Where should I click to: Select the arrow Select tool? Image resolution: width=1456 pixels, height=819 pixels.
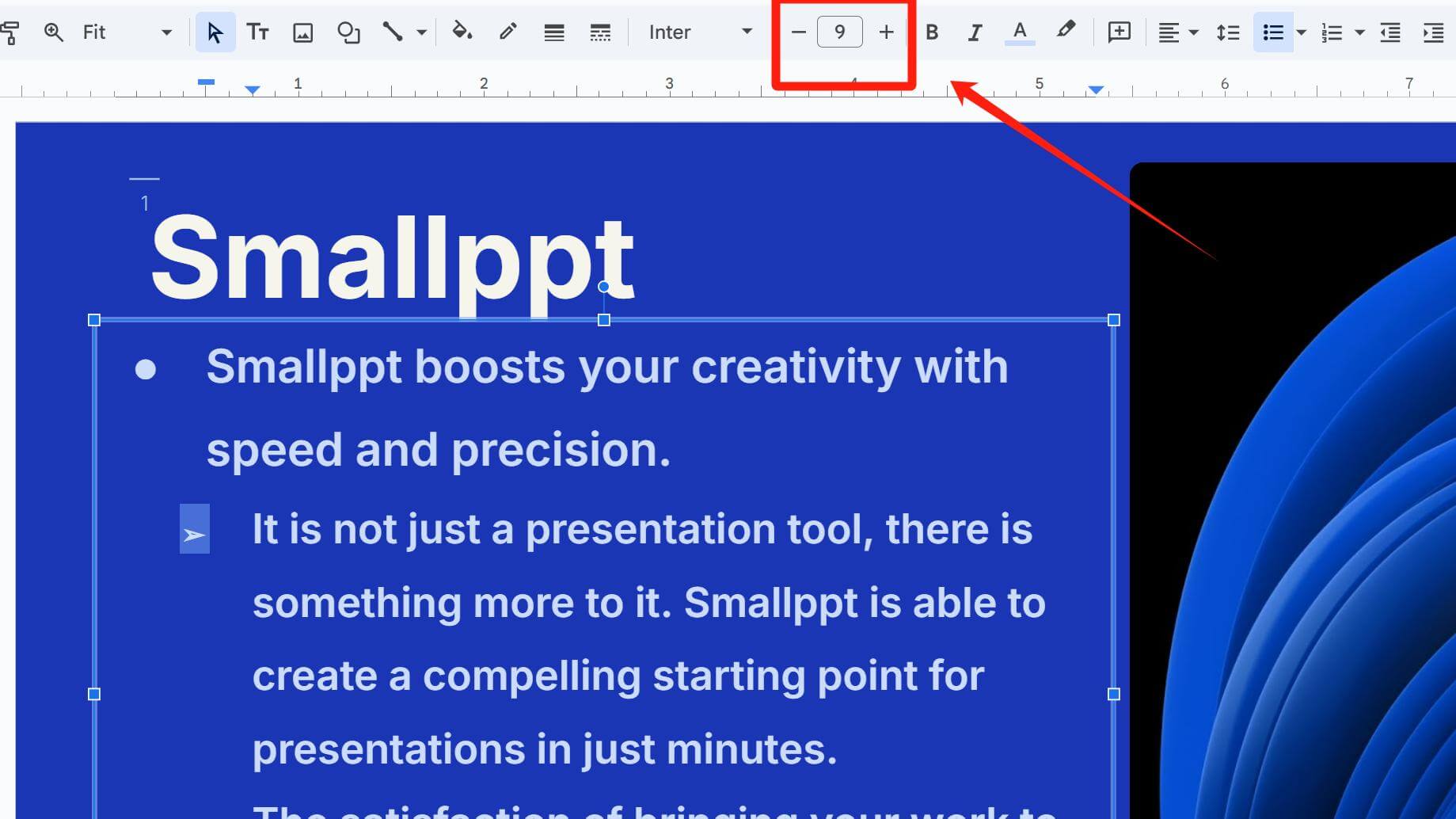click(215, 32)
